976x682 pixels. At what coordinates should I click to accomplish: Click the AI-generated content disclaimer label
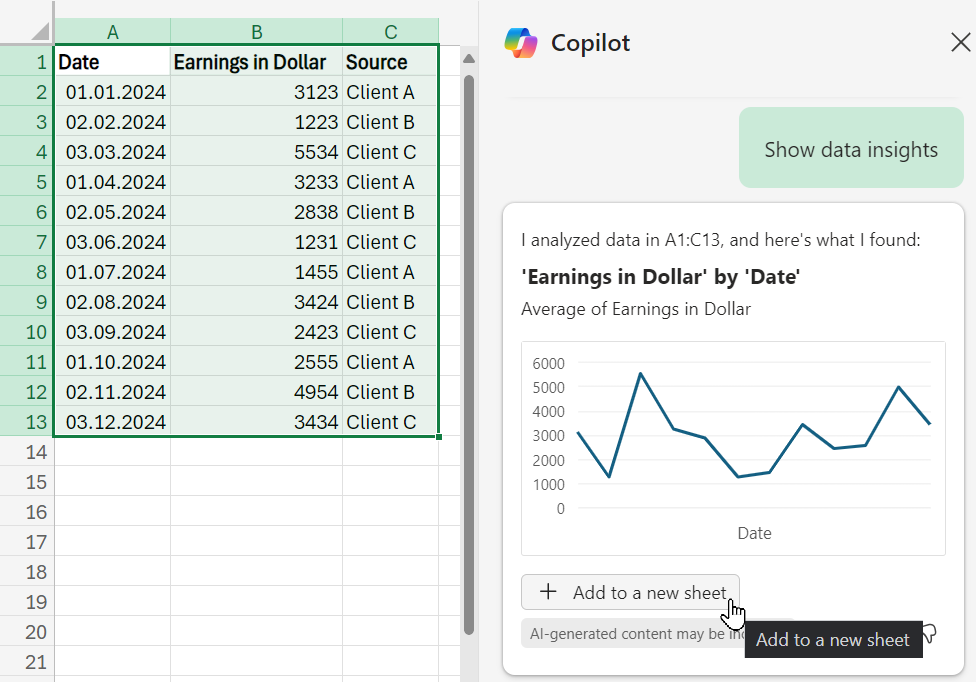point(634,633)
